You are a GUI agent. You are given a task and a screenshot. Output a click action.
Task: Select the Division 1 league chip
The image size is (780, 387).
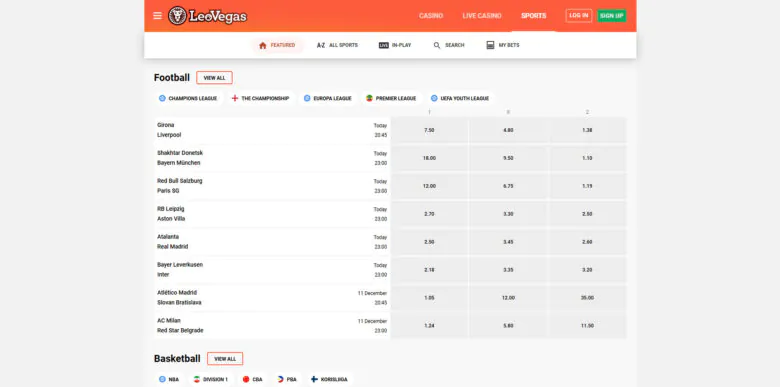[x=210, y=379]
